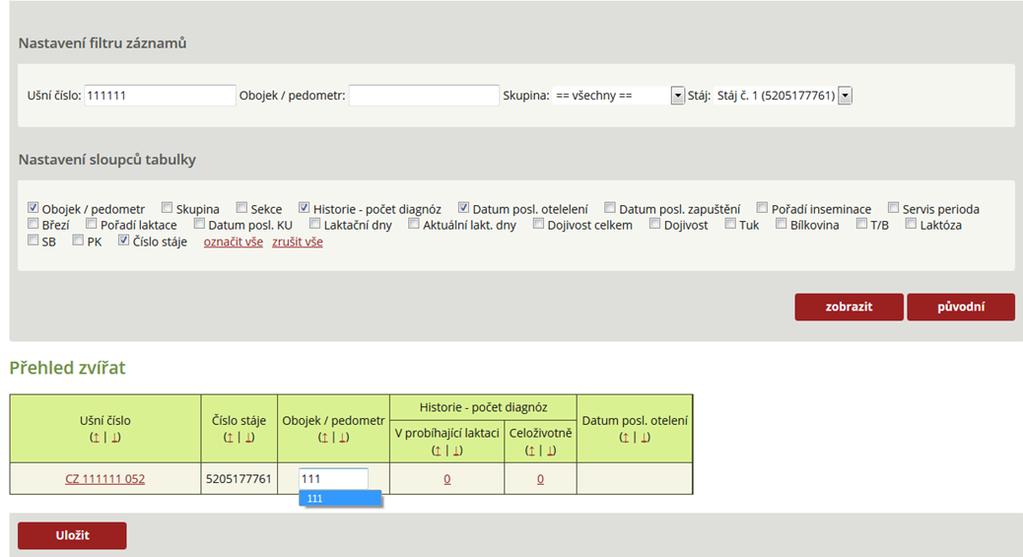Check Pořadí inseminace checkbox

762,207
